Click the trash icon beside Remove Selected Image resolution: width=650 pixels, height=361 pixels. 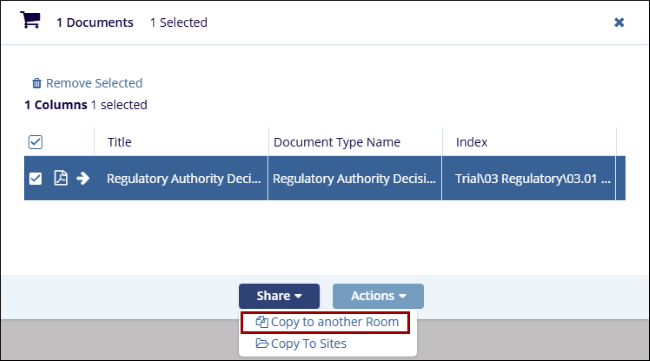click(37, 83)
